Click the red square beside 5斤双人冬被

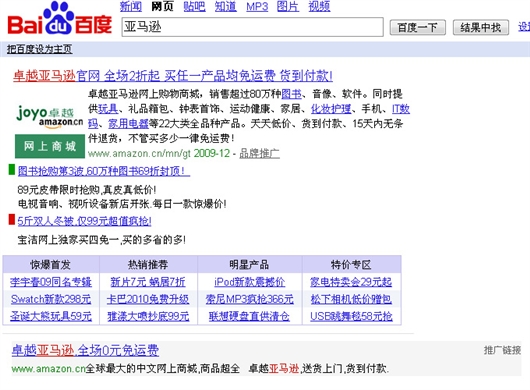tap(12, 219)
